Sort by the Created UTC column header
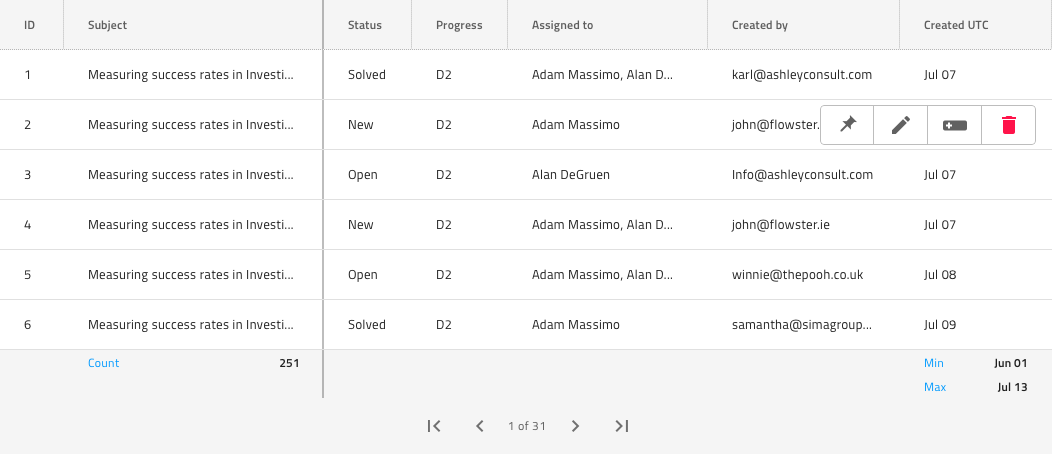The image size is (1052, 454). [956, 25]
